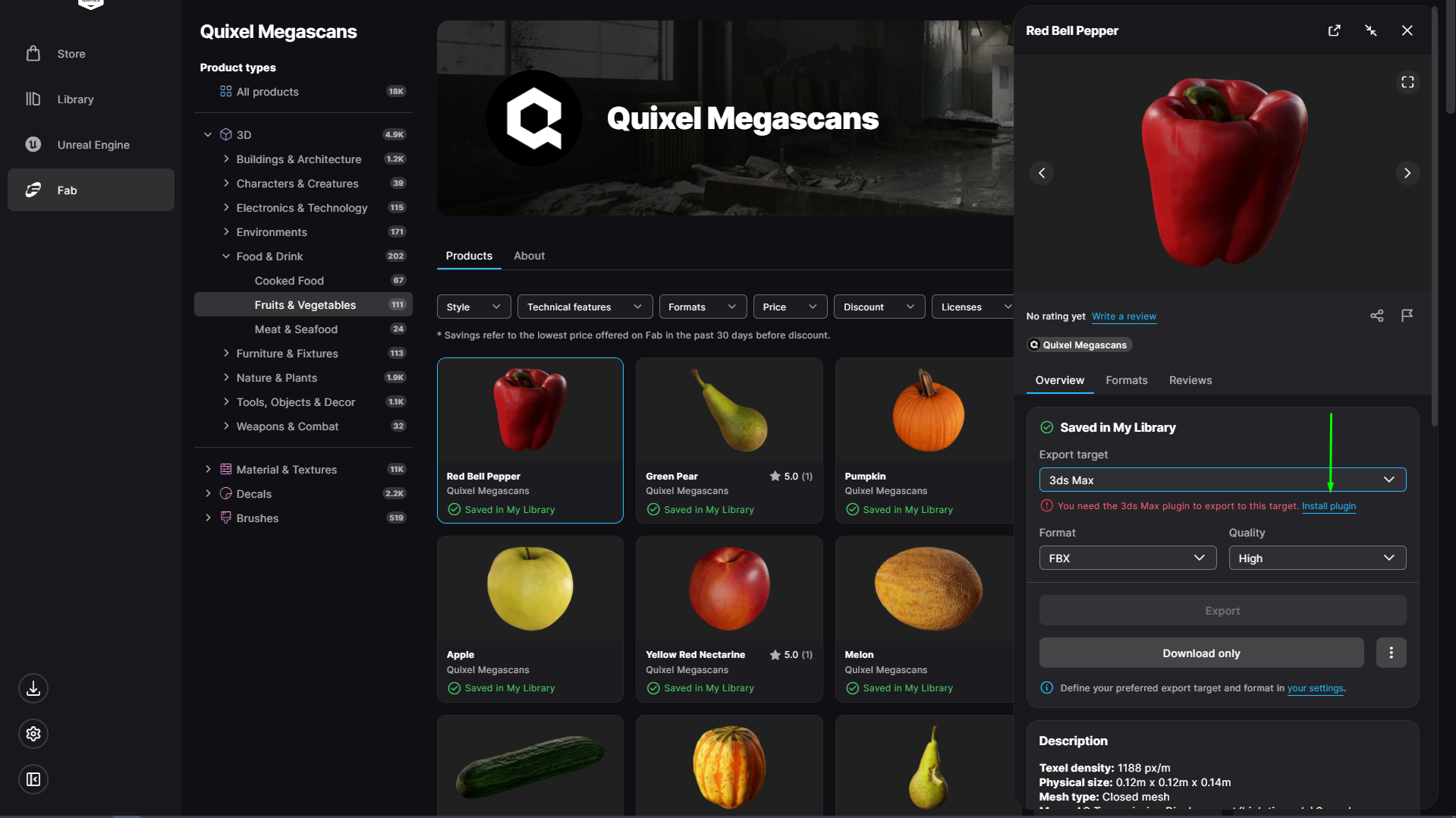Open the Settings gear icon
The width and height of the screenshot is (1456, 818).
click(33, 734)
